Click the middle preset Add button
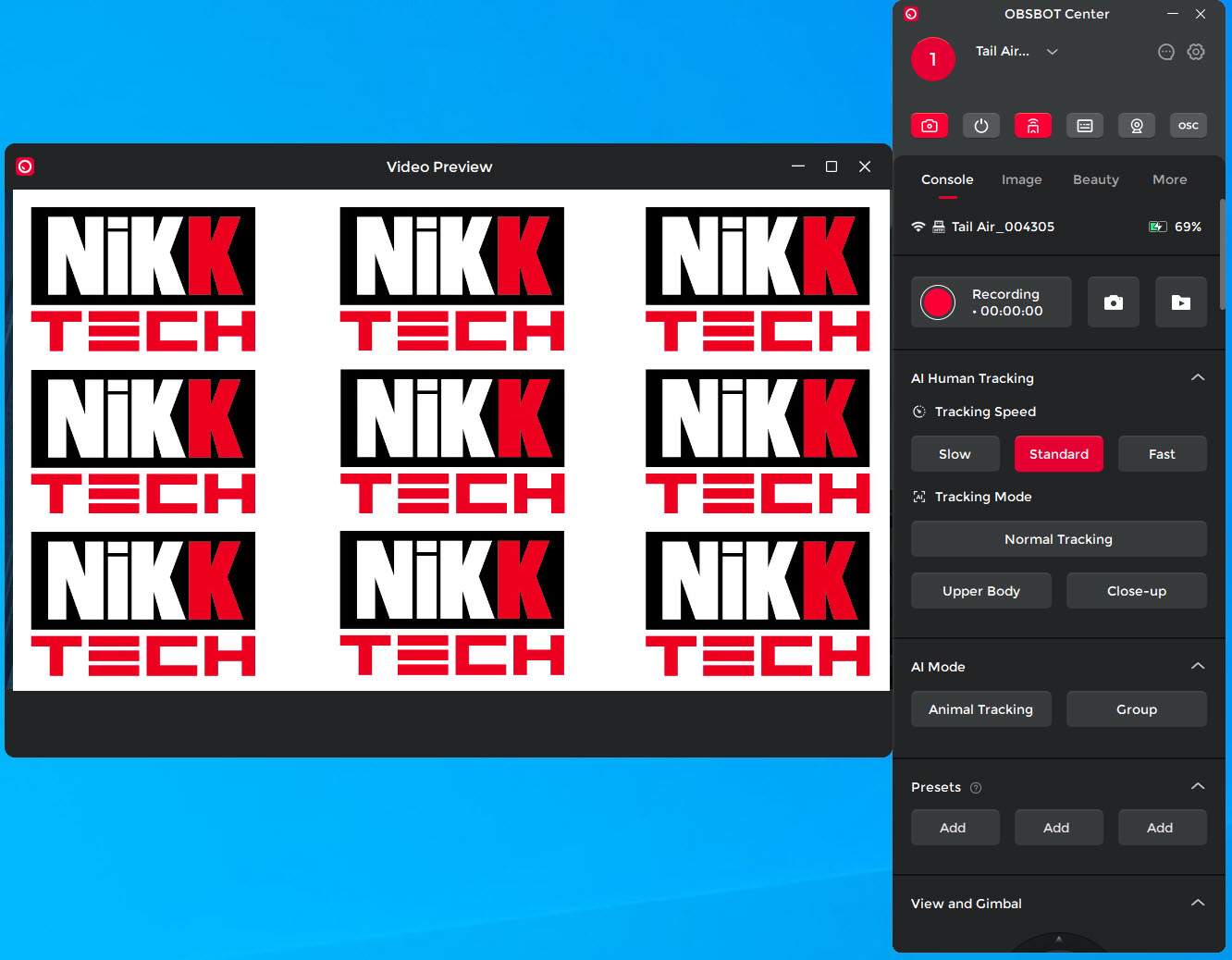 coord(1059,828)
